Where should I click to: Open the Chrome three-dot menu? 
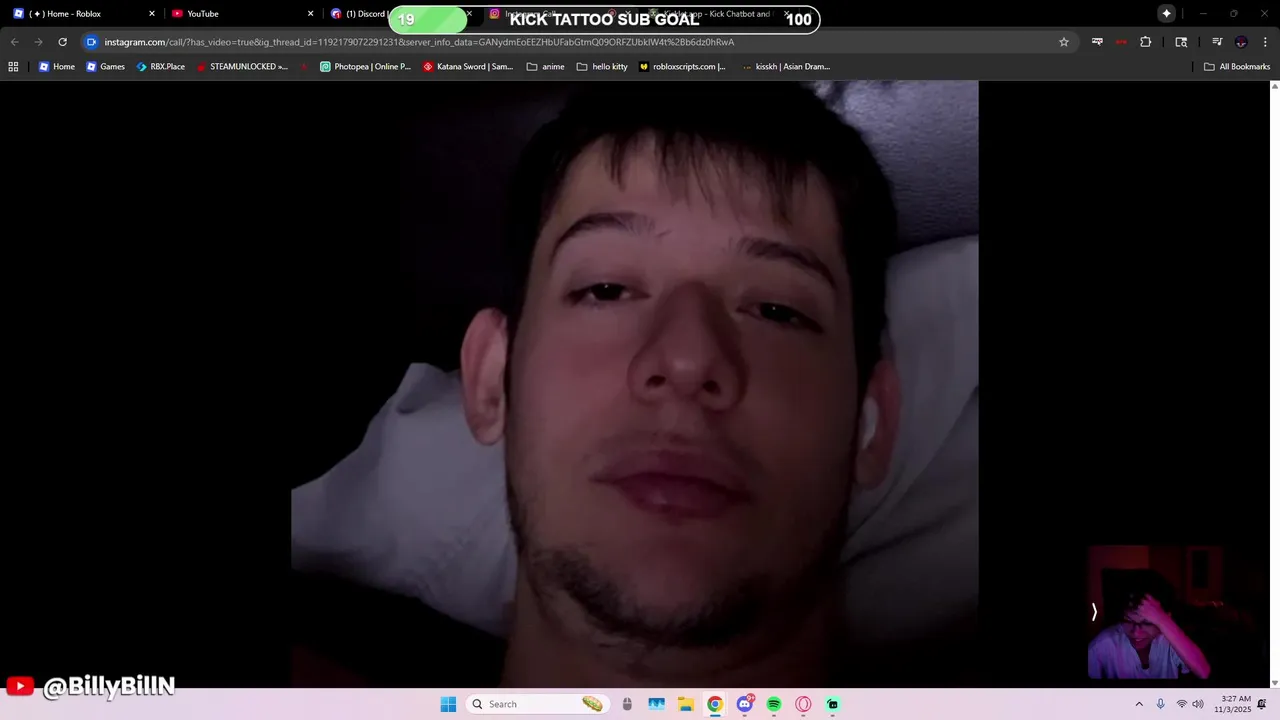(x=1264, y=42)
